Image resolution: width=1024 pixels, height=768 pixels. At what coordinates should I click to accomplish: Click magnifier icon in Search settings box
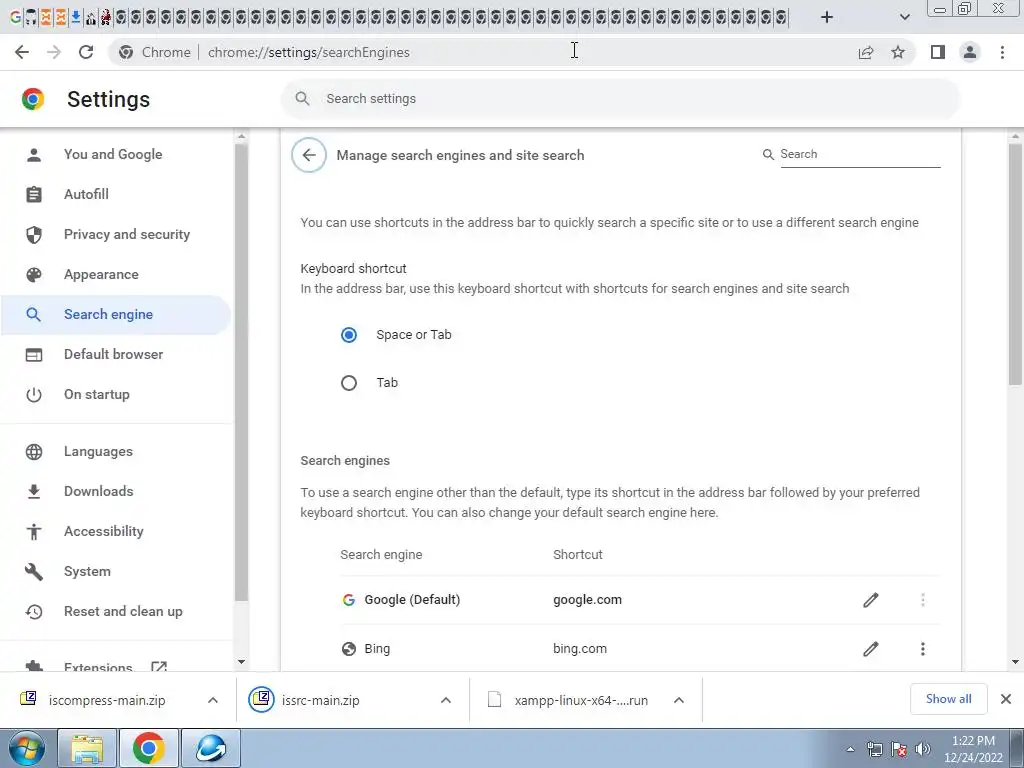click(302, 99)
